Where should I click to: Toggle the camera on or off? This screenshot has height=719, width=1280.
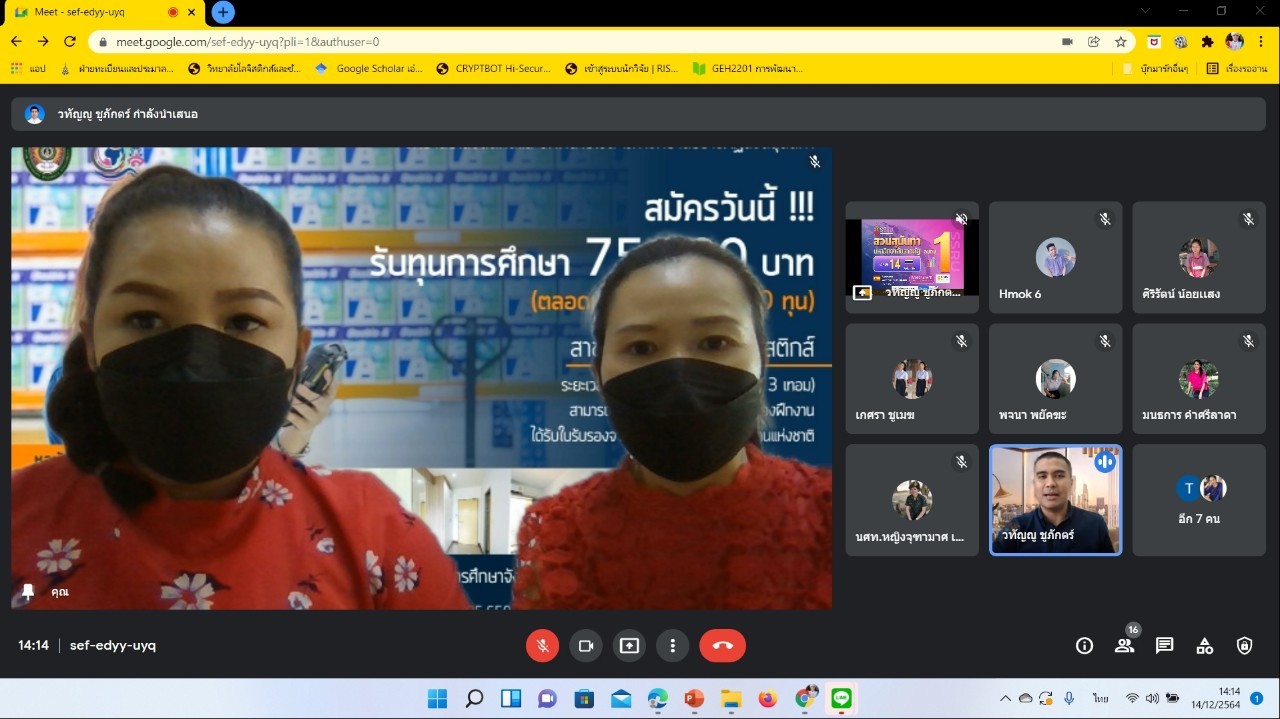[586, 646]
